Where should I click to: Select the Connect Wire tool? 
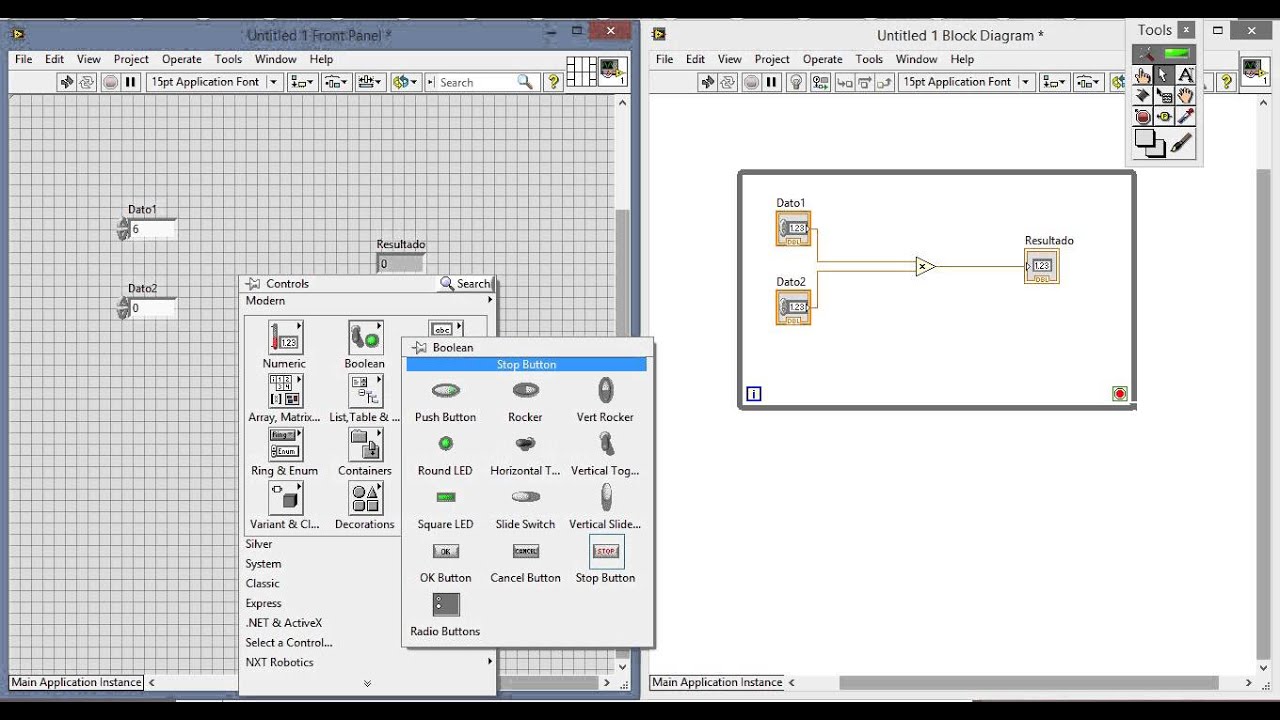click(x=1143, y=96)
